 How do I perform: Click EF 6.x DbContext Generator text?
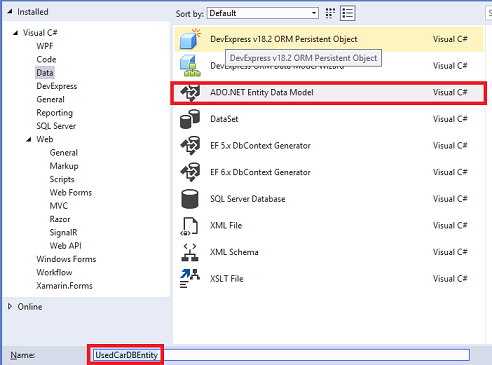[x=260, y=172]
